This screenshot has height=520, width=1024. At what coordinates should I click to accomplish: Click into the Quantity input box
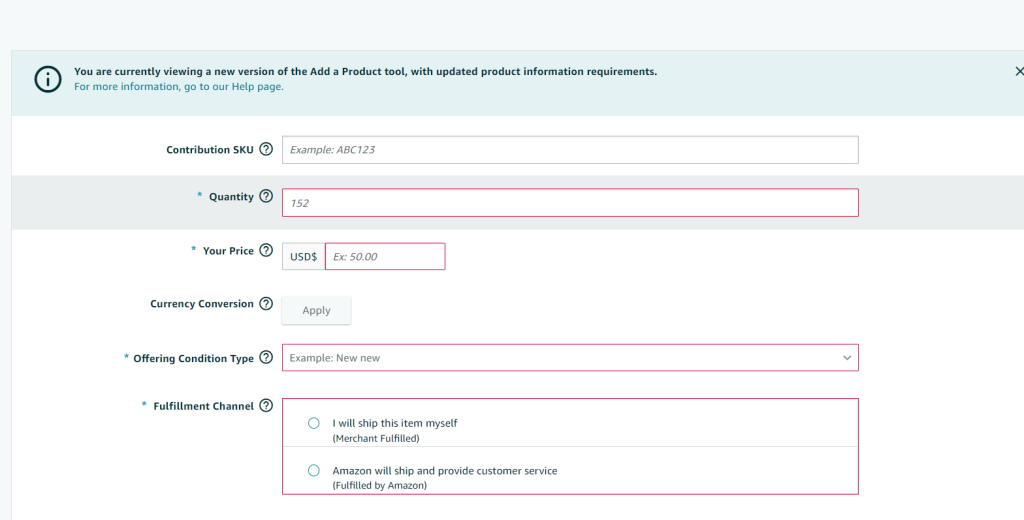[570, 203]
